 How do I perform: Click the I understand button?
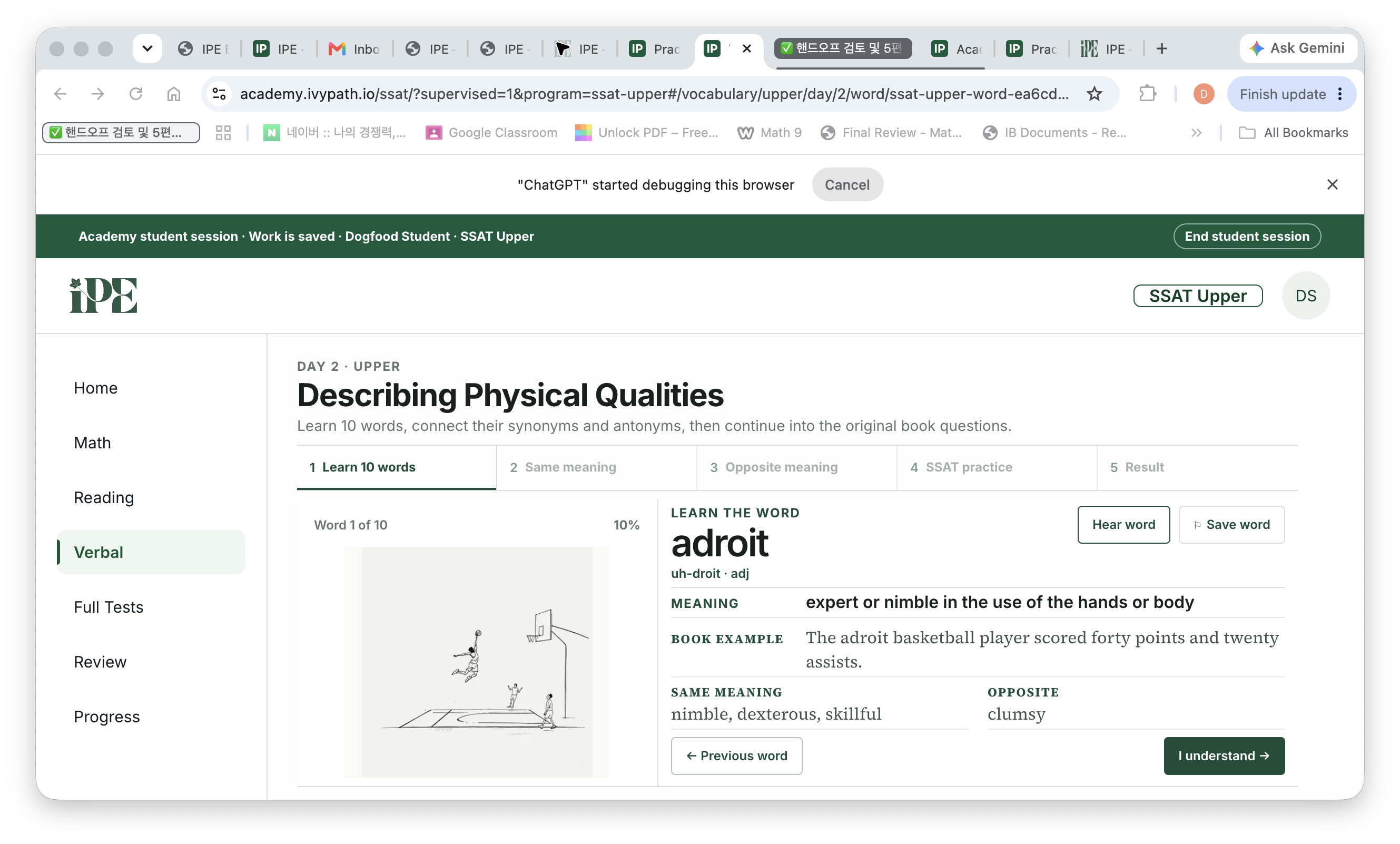[1224, 755]
